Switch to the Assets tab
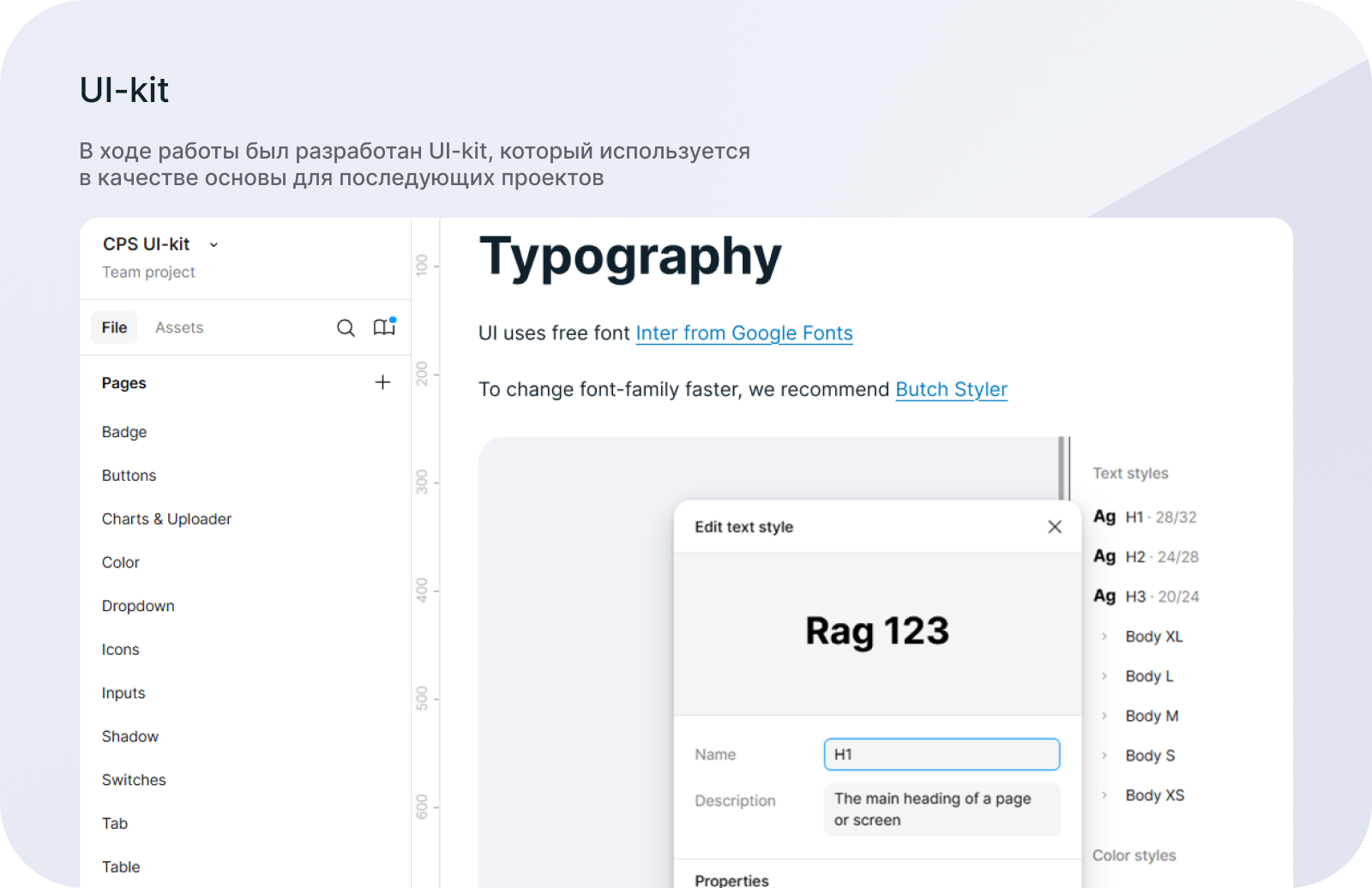The height and width of the screenshot is (888, 1372). 179,327
